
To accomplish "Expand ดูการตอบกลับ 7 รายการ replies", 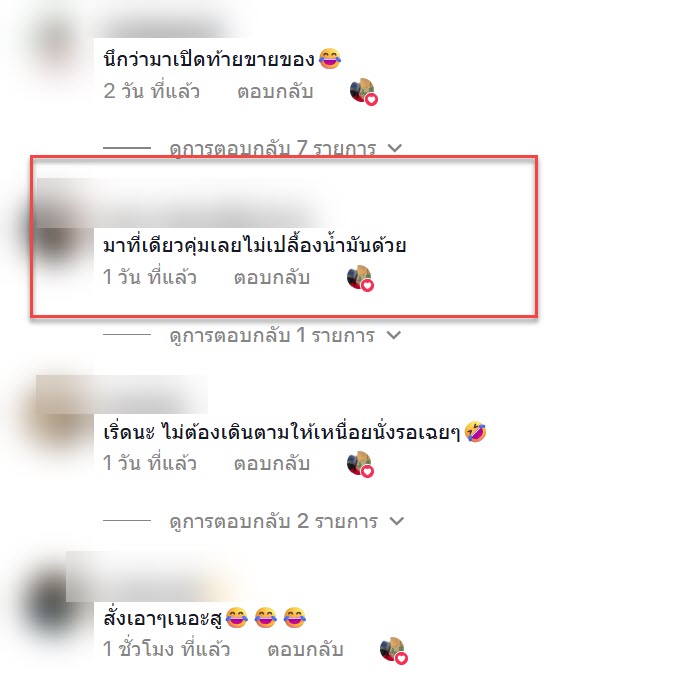I will (x=286, y=149).
